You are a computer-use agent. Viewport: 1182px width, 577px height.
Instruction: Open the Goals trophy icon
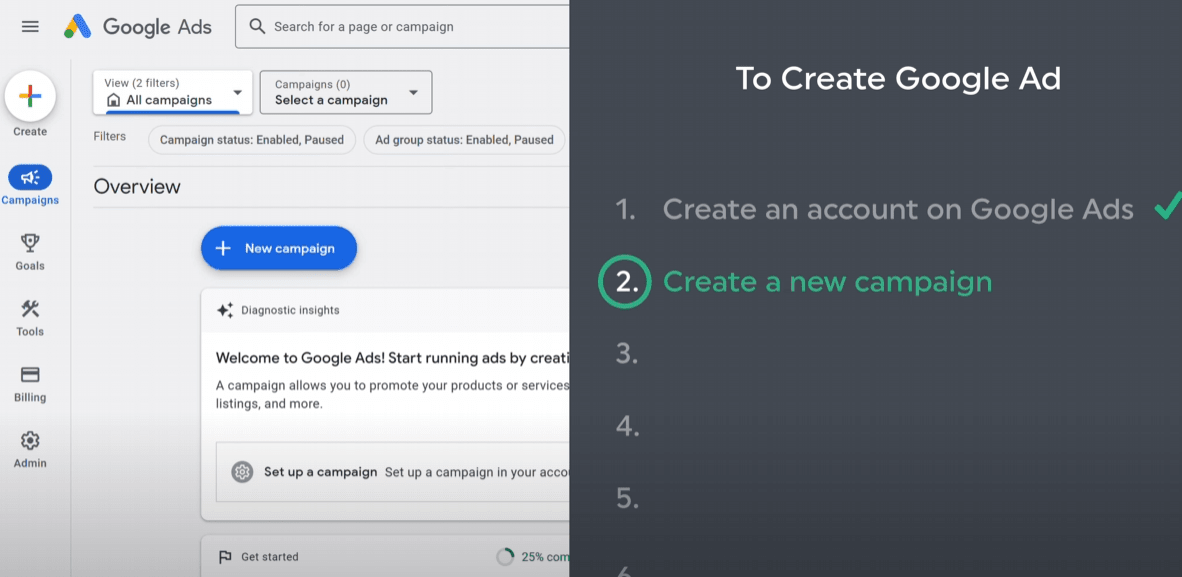pos(30,244)
